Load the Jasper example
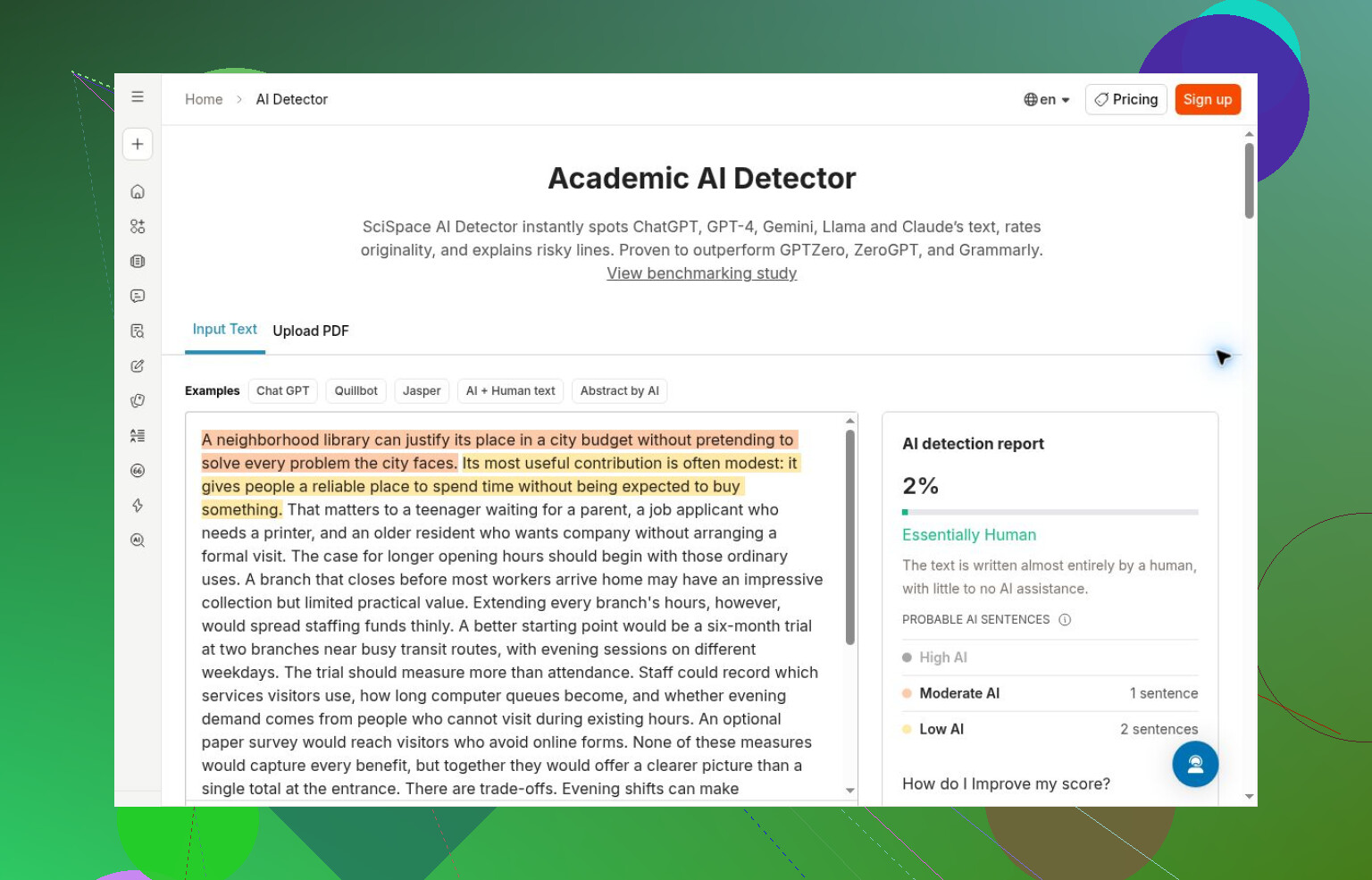The width and height of the screenshot is (1372, 880). click(422, 390)
